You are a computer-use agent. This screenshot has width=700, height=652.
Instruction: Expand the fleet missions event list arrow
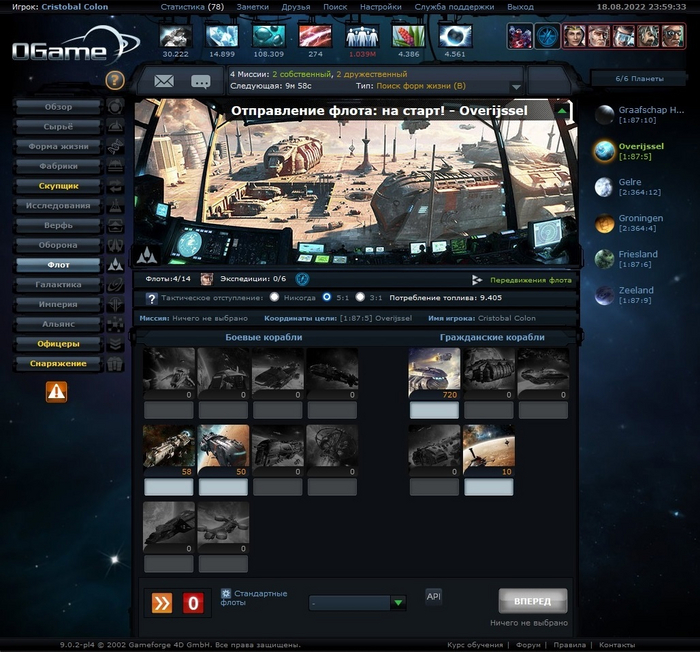[516, 87]
